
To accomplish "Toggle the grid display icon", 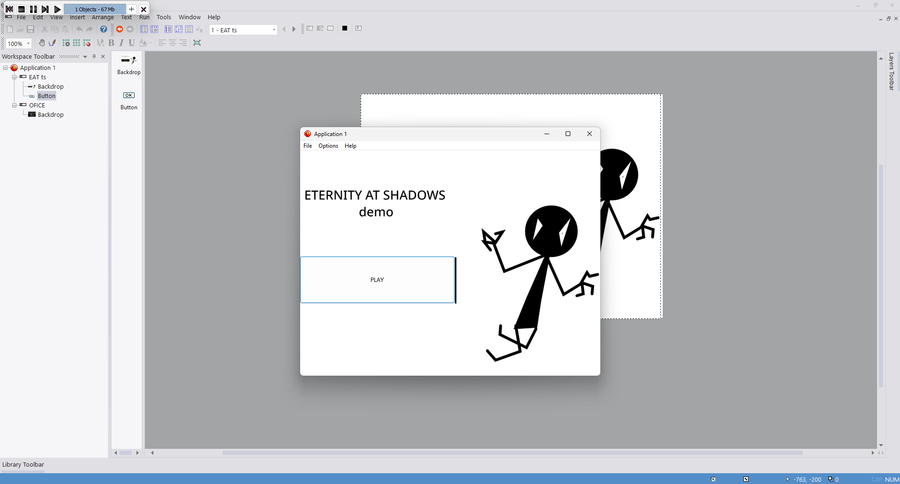I will click(76, 43).
